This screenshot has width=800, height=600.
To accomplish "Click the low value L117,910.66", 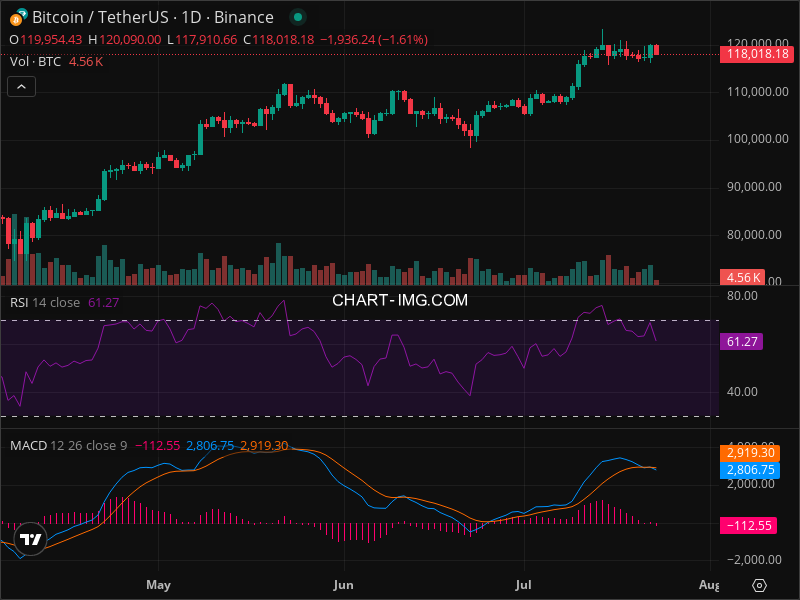I will click(x=202, y=40).
